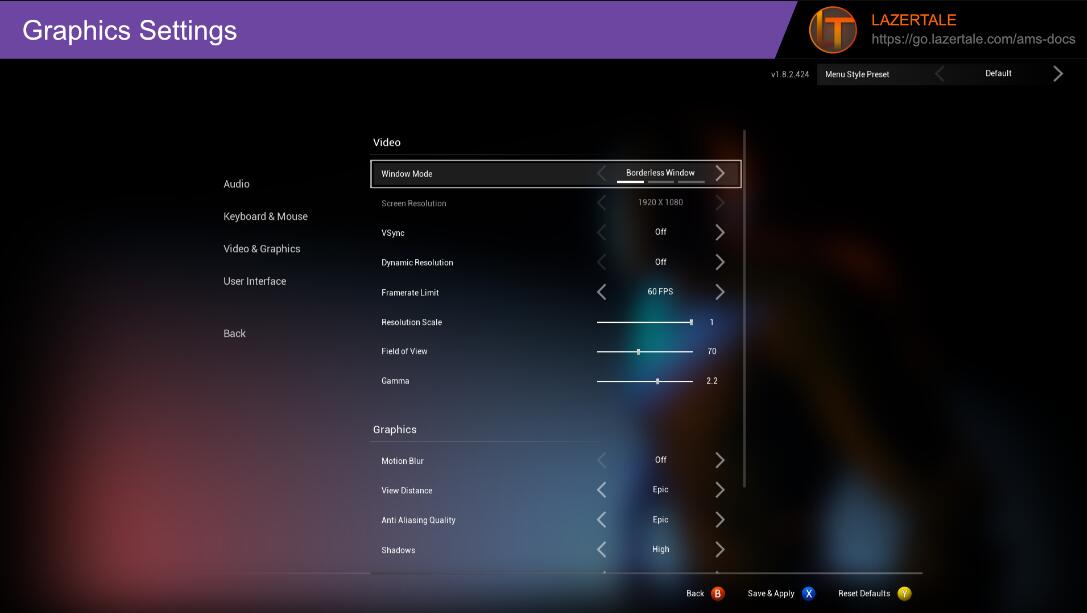
Task: Click the blue X Save & Apply icon
Action: [808, 593]
